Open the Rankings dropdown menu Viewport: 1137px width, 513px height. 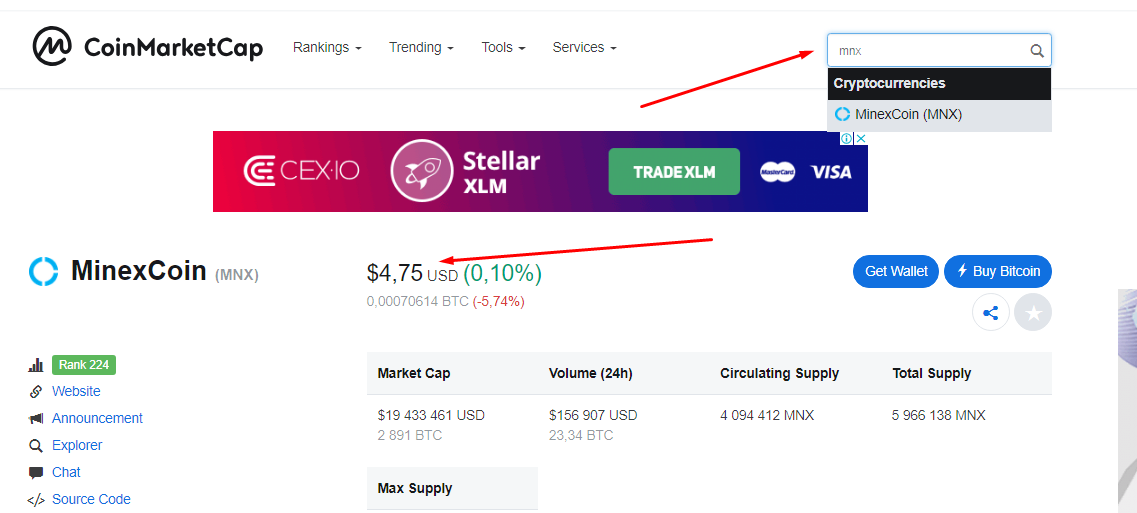pos(327,48)
